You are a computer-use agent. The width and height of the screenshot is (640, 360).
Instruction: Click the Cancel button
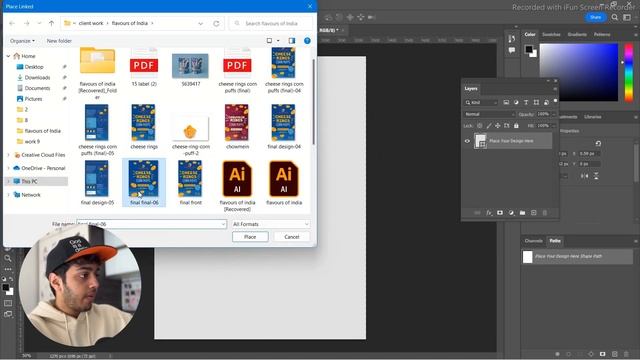pos(291,237)
